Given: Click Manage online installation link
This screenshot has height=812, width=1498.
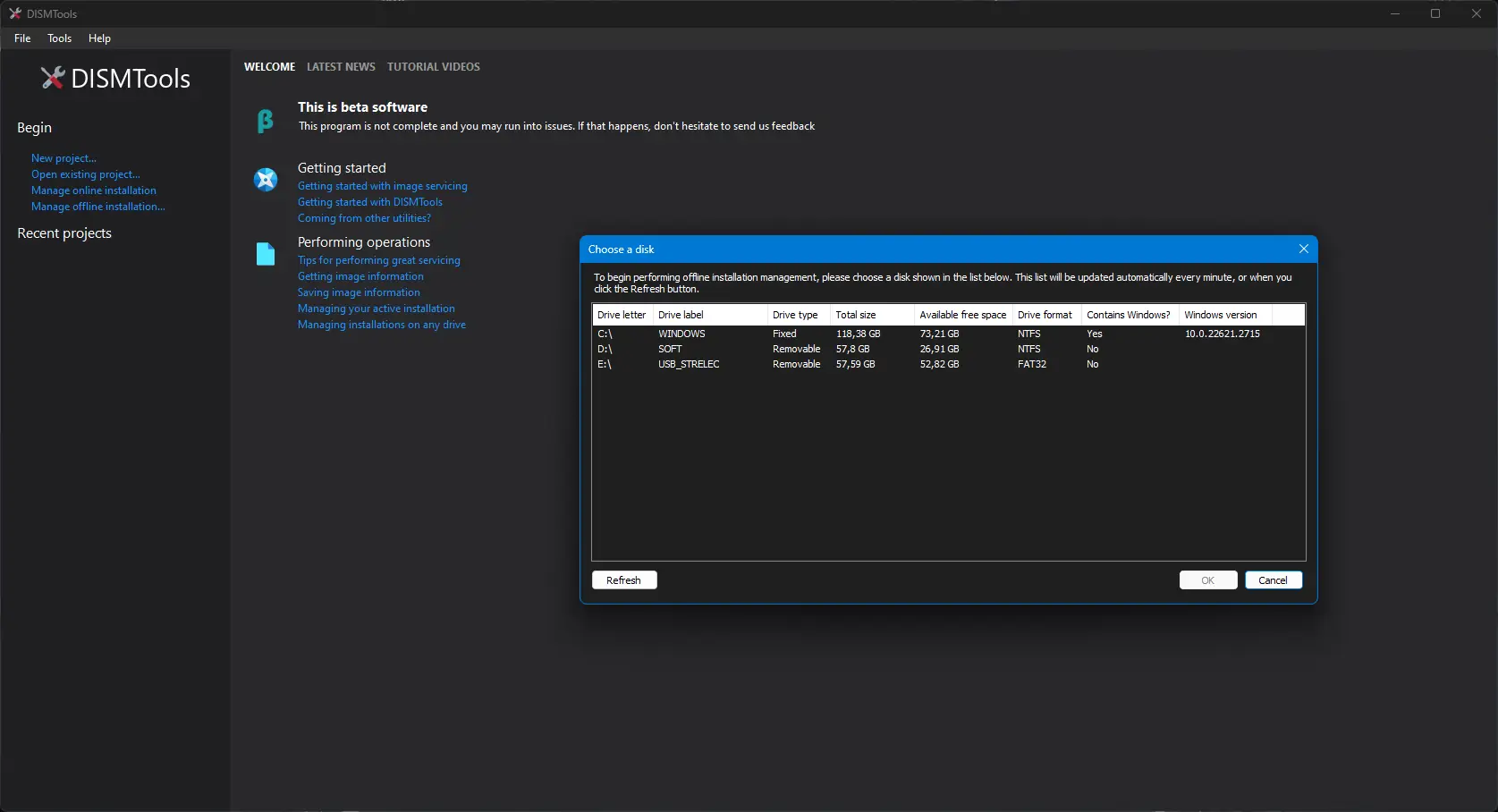Looking at the screenshot, I should [x=94, y=190].
